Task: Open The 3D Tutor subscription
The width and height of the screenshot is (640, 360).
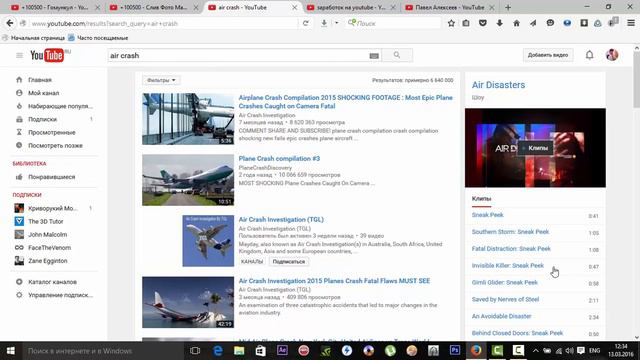Action: click(x=46, y=221)
